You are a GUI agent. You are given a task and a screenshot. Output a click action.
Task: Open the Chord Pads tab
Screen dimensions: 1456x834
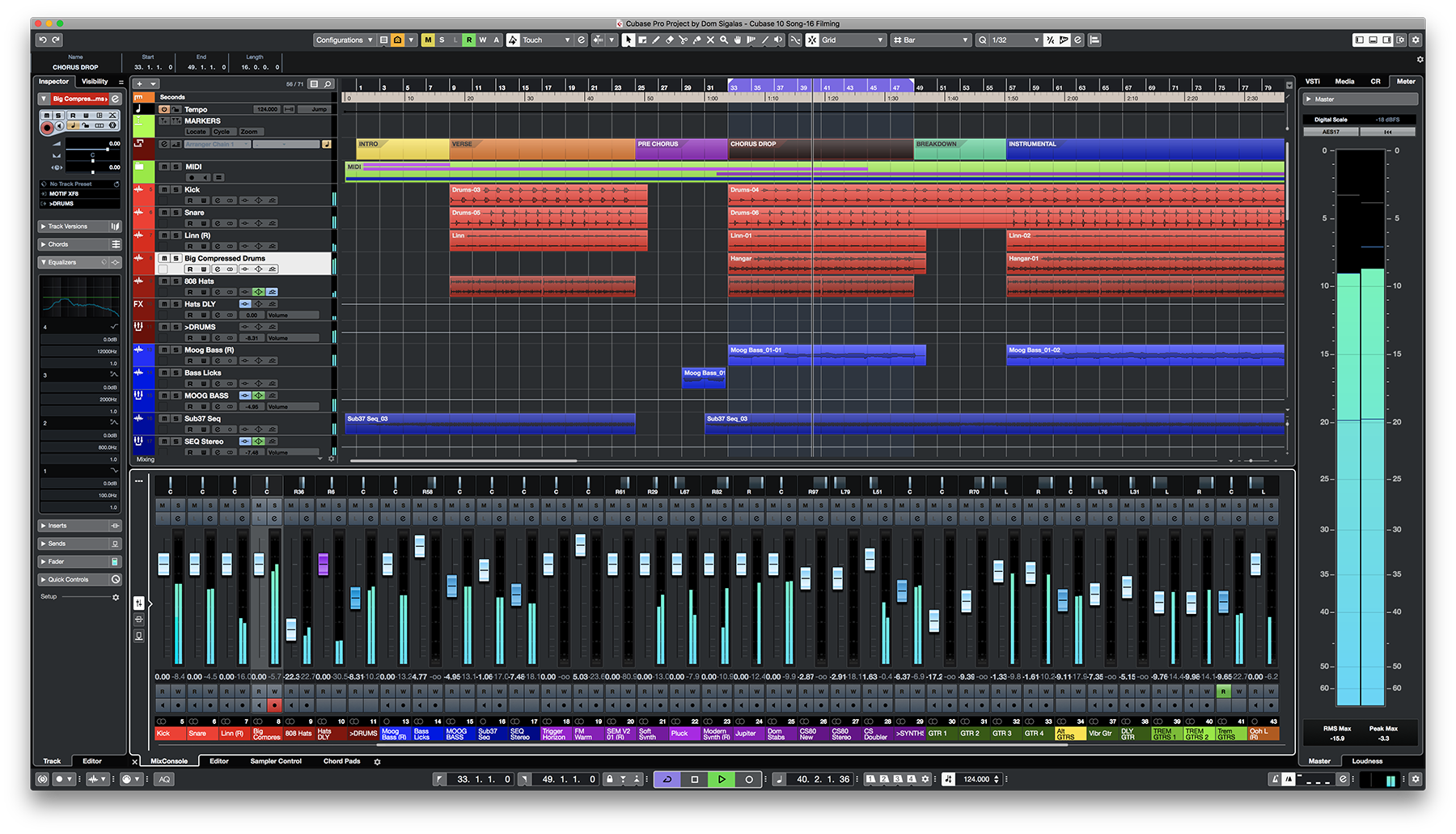pyautogui.click(x=342, y=761)
